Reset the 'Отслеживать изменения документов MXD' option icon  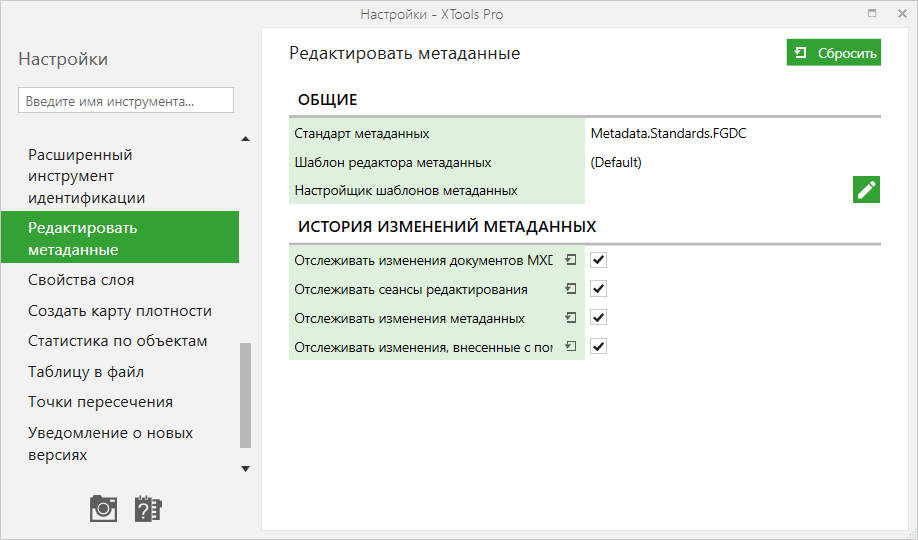[570, 260]
